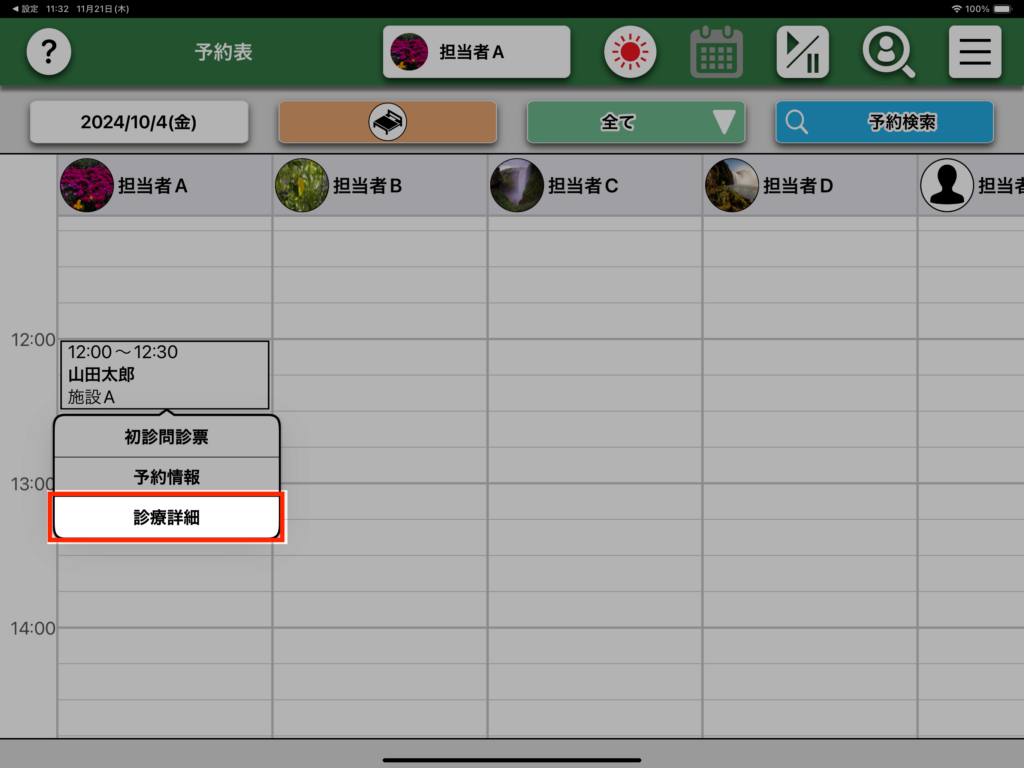Select 予約情報 from popup menu

166,477
